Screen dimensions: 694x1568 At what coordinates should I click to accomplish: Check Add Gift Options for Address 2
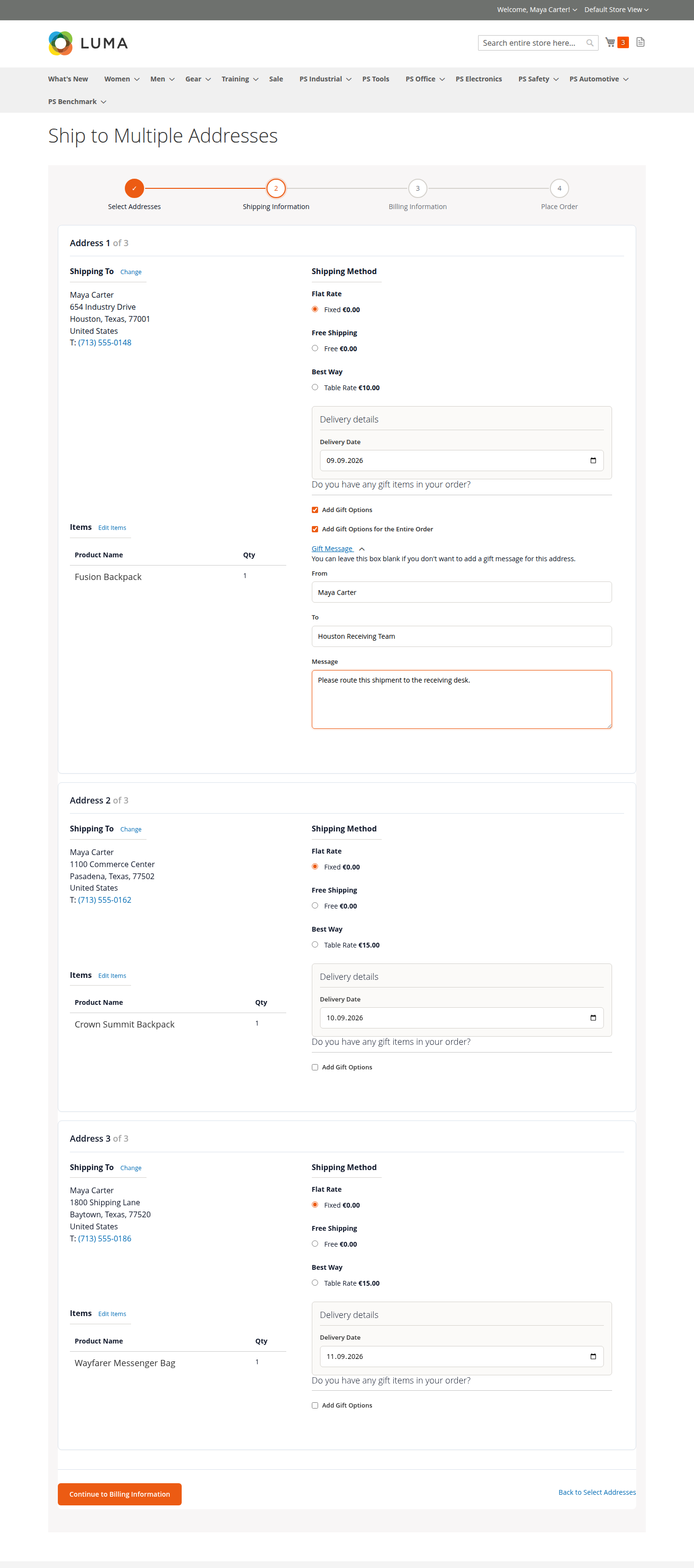click(x=315, y=1067)
